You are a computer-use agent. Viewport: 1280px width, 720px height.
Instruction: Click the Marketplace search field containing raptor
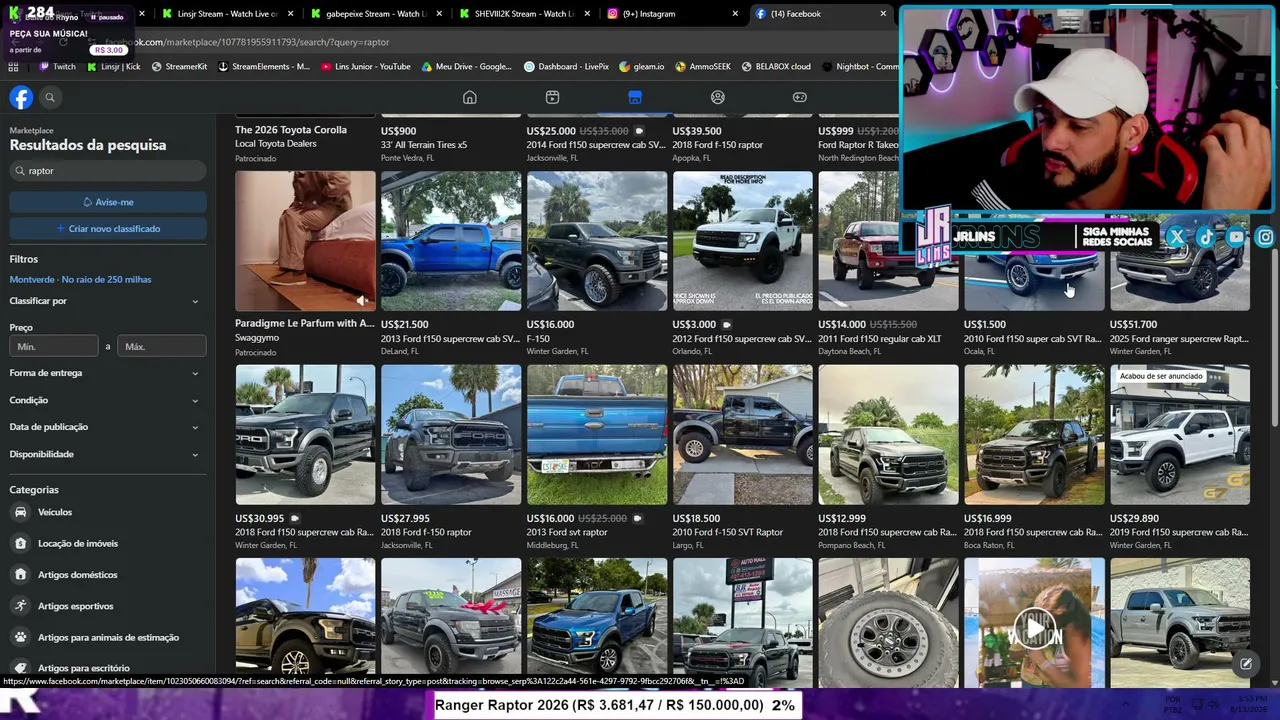click(108, 171)
